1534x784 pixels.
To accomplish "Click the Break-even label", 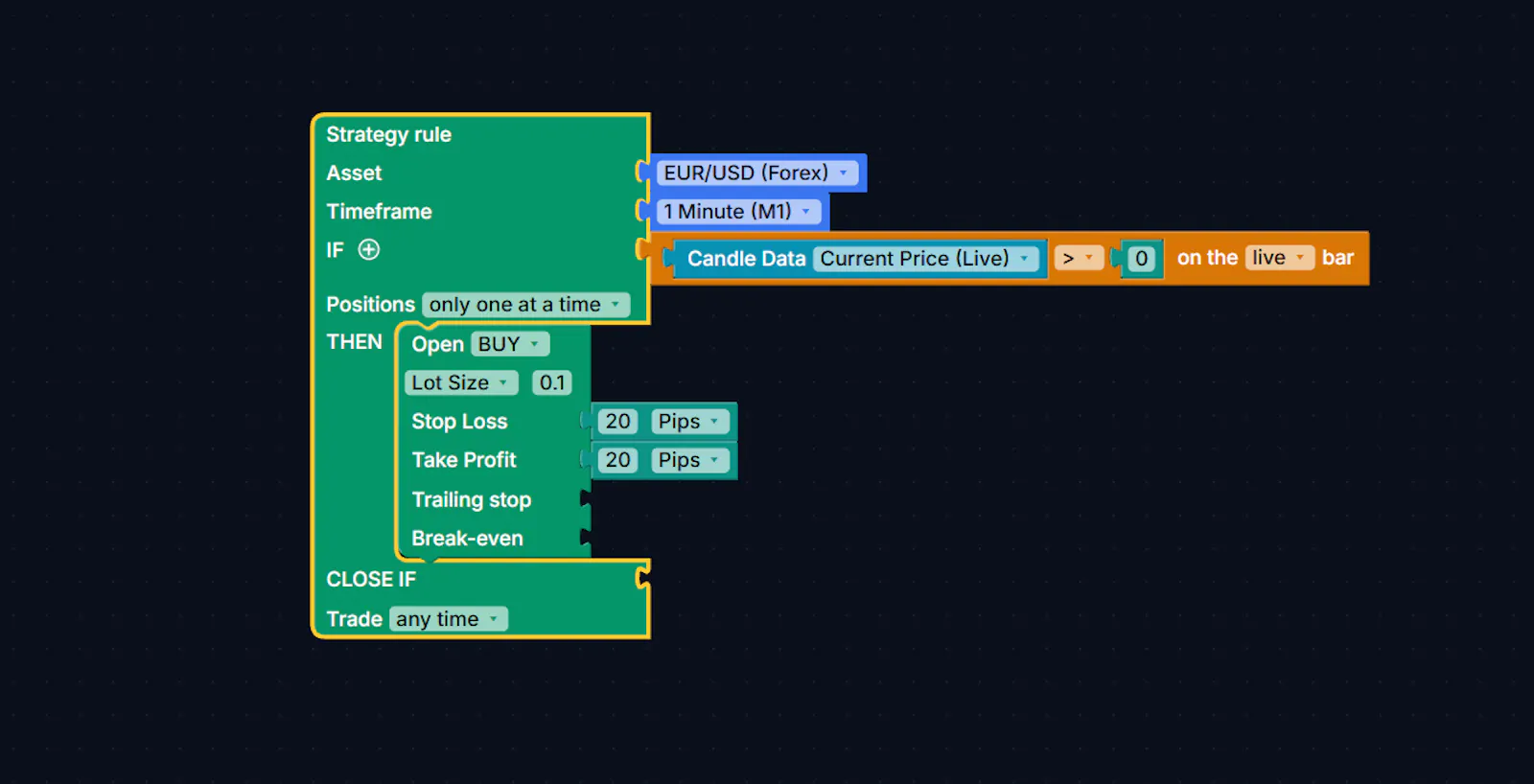I will pyautogui.click(x=467, y=539).
